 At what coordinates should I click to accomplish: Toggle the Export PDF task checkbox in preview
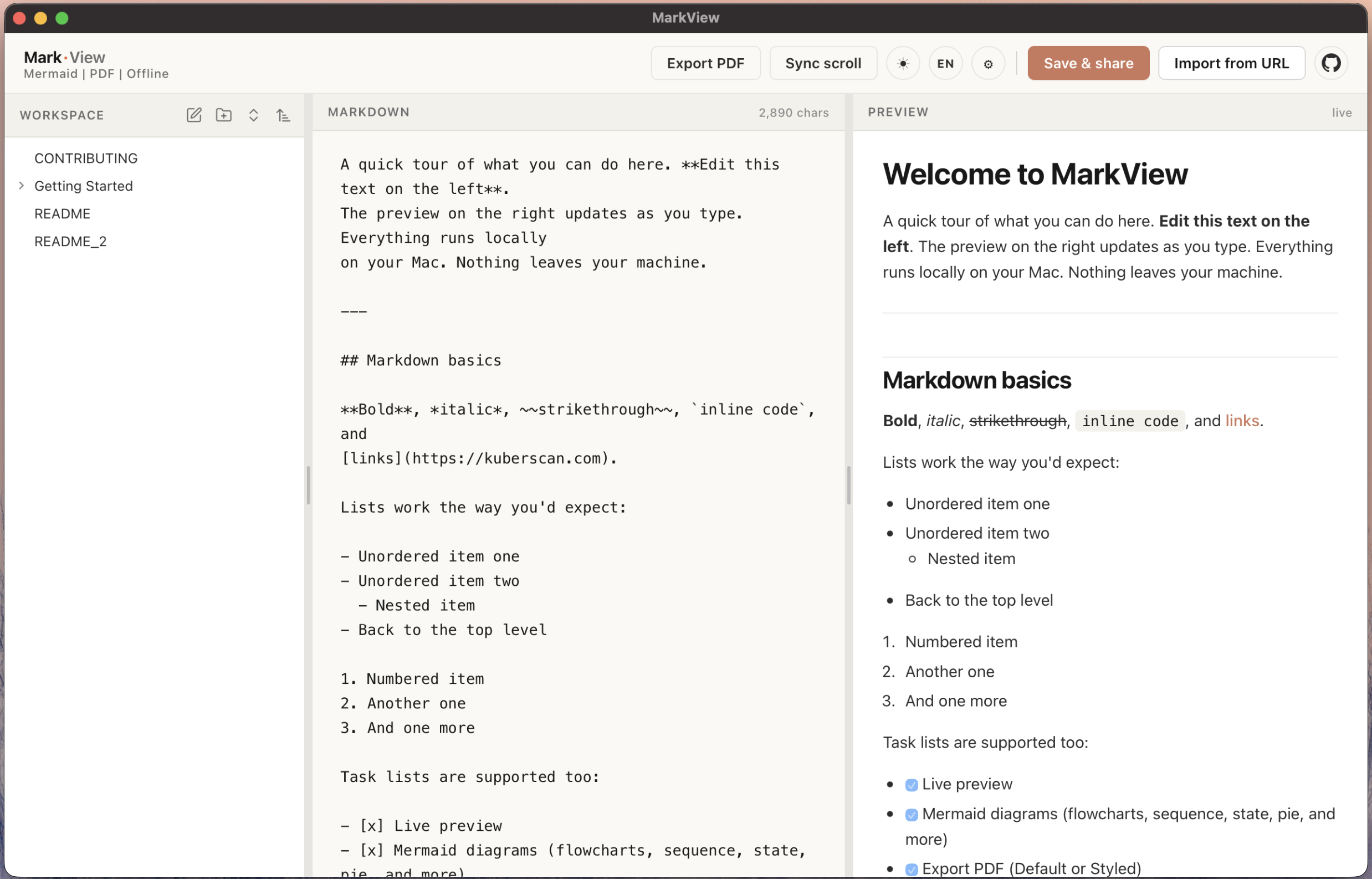[912, 869]
